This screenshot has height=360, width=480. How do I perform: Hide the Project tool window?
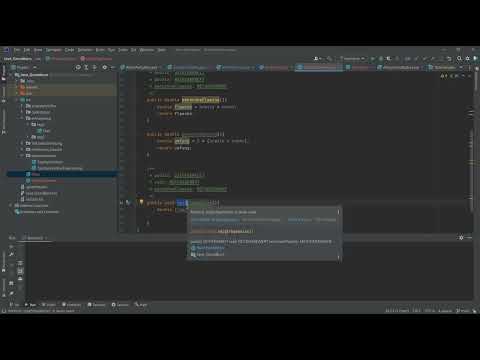coord(113,67)
